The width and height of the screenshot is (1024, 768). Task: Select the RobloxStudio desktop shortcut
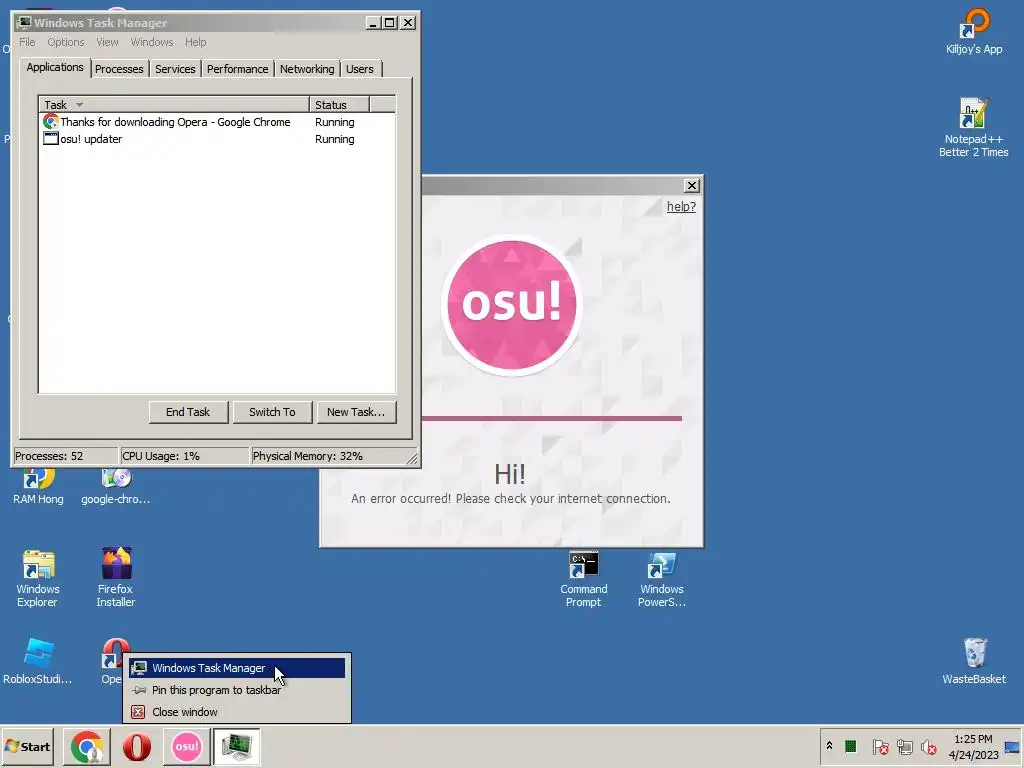(37, 661)
